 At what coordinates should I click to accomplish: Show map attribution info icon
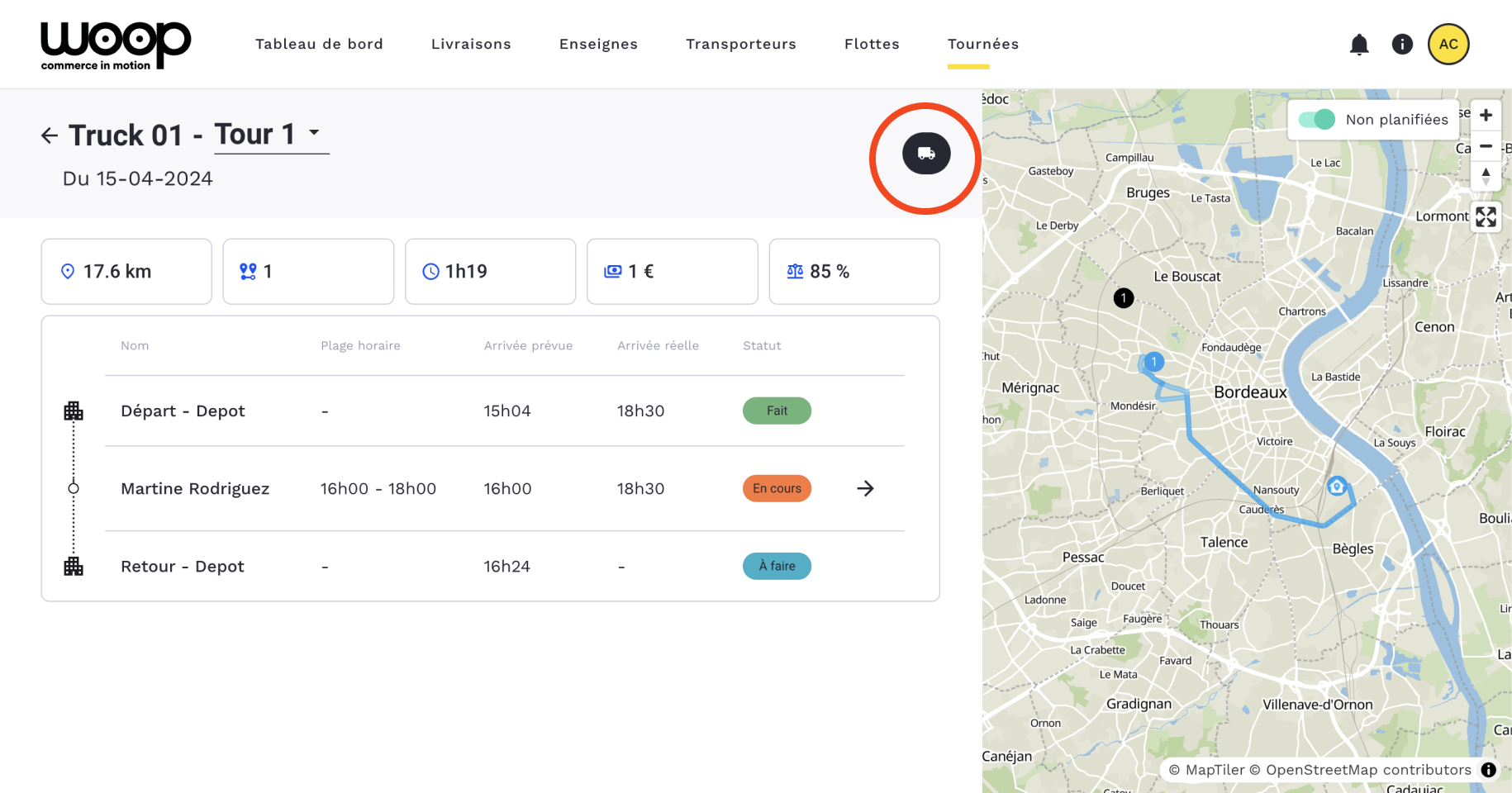click(x=1489, y=770)
